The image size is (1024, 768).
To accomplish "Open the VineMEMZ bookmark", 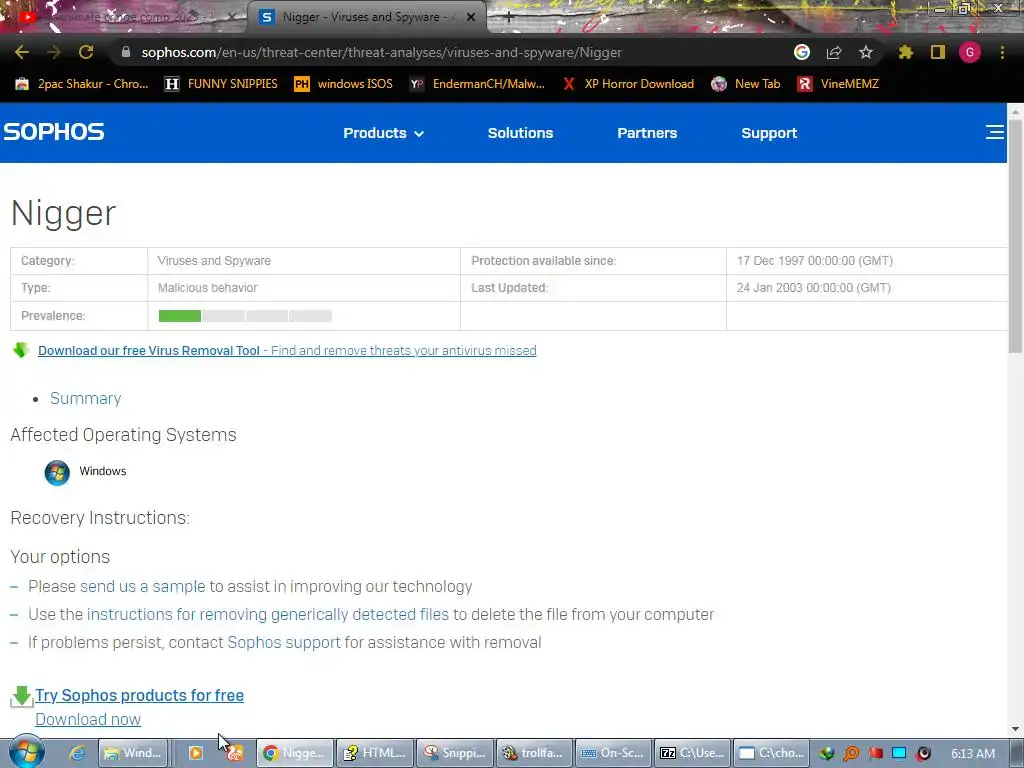I will tap(838, 84).
